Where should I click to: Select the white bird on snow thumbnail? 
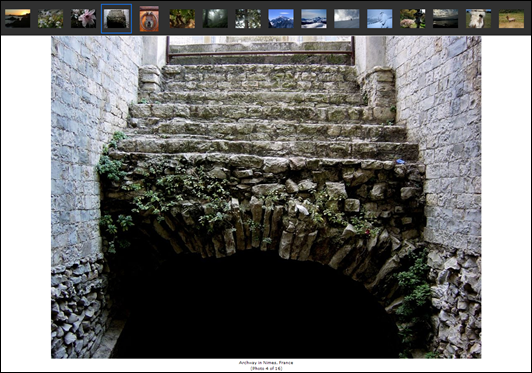[x=380, y=18]
